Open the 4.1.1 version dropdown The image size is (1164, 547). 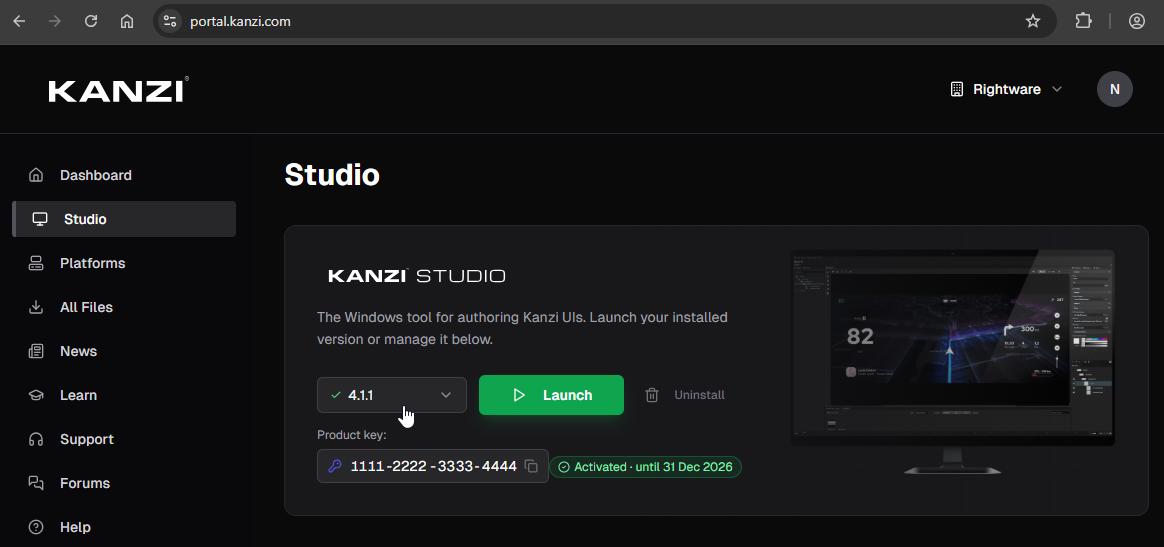392,395
